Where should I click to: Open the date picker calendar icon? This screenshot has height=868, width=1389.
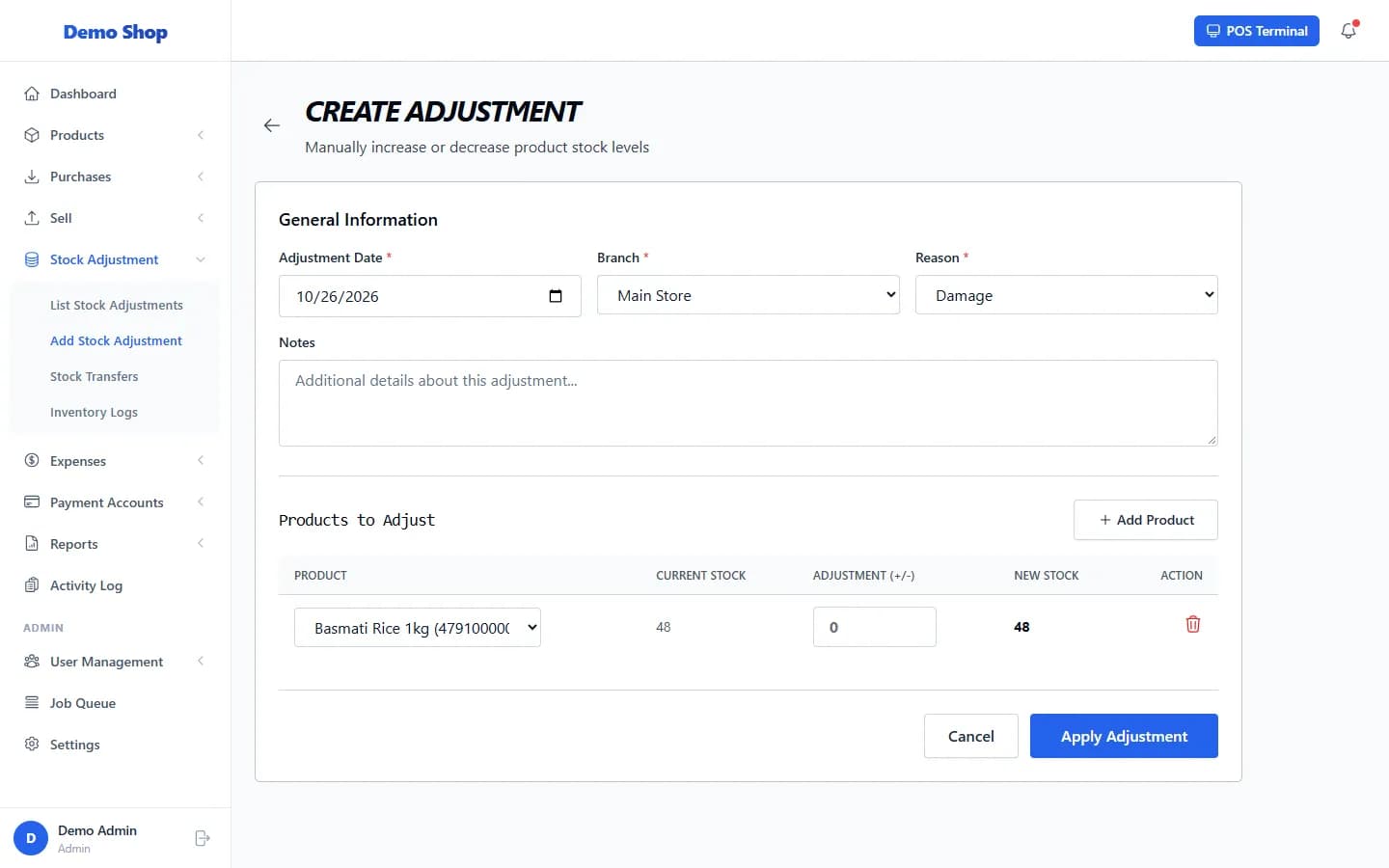(556, 296)
